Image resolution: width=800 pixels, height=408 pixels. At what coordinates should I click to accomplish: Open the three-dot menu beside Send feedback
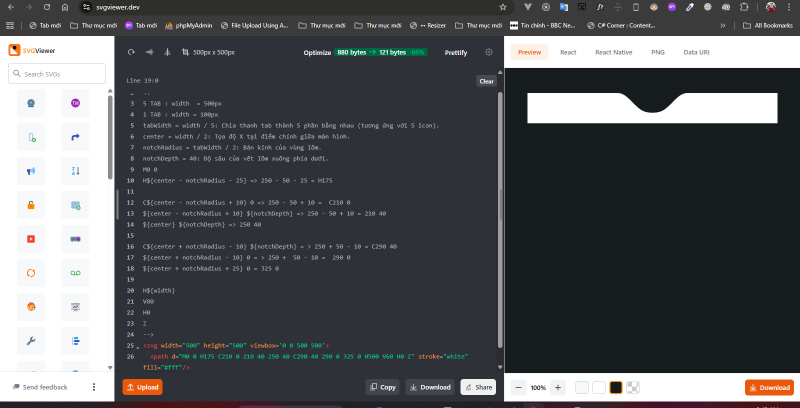click(94, 387)
